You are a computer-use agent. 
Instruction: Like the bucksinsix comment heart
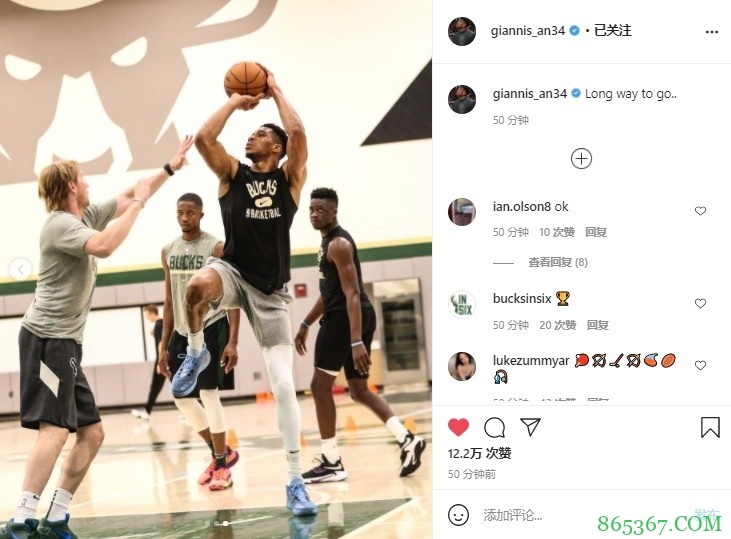(x=700, y=304)
